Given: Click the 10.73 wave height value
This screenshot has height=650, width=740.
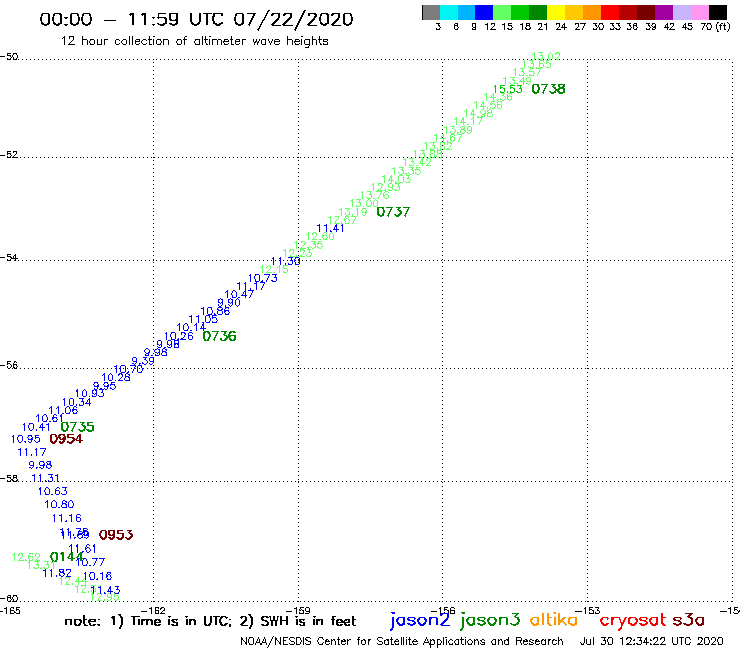Looking at the screenshot, I should [x=263, y=279].
